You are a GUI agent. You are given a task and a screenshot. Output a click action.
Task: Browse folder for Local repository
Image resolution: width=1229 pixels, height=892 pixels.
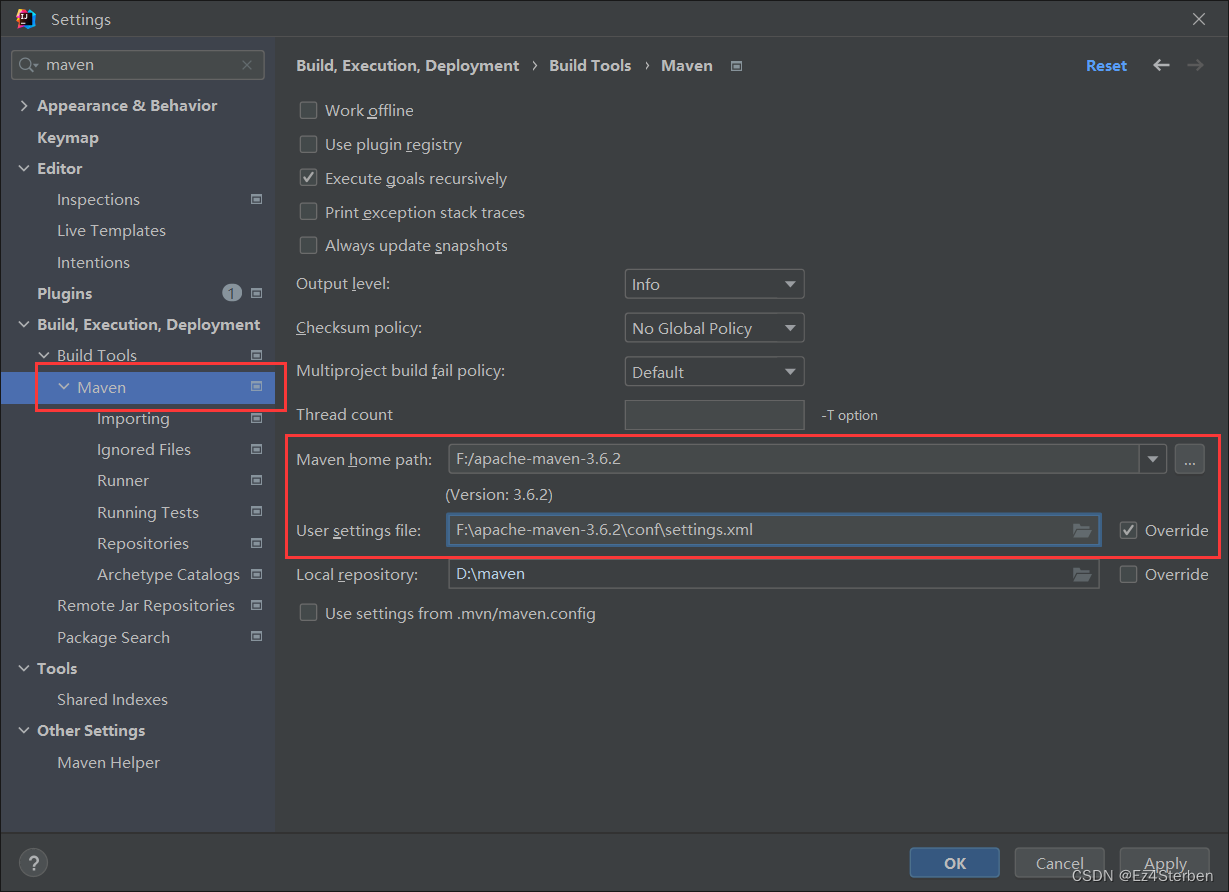click(x=1082, y=574)
